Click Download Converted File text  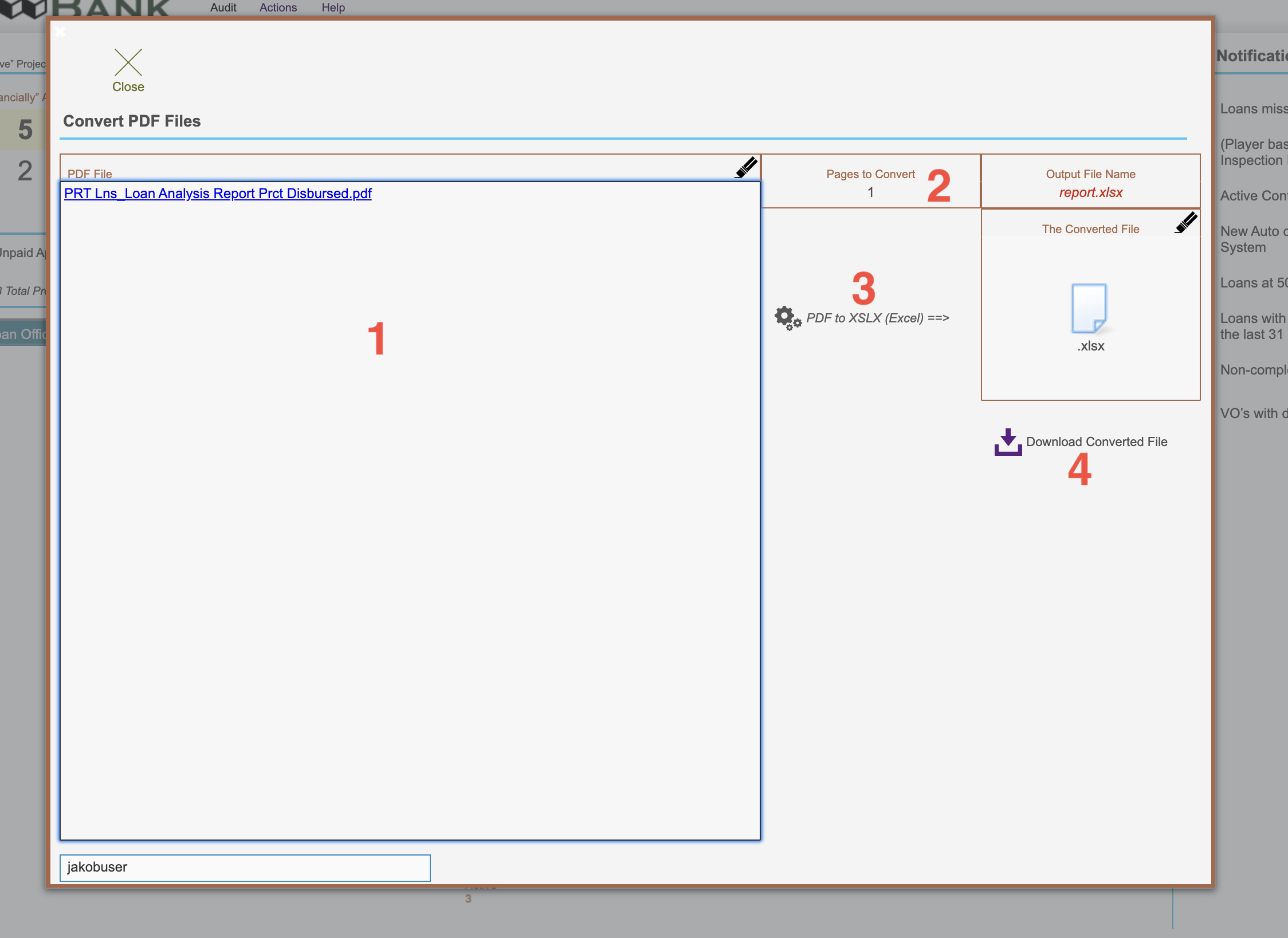pos(1096,442)
